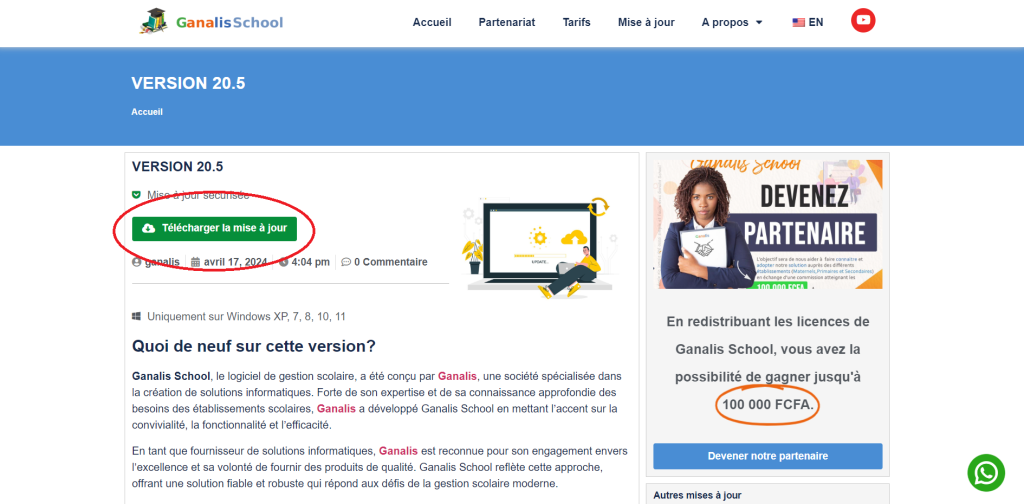Viewport: 1024px width, 504px height.
Task: Open the Mise à jour menu
Action: [x=646, y=22]
